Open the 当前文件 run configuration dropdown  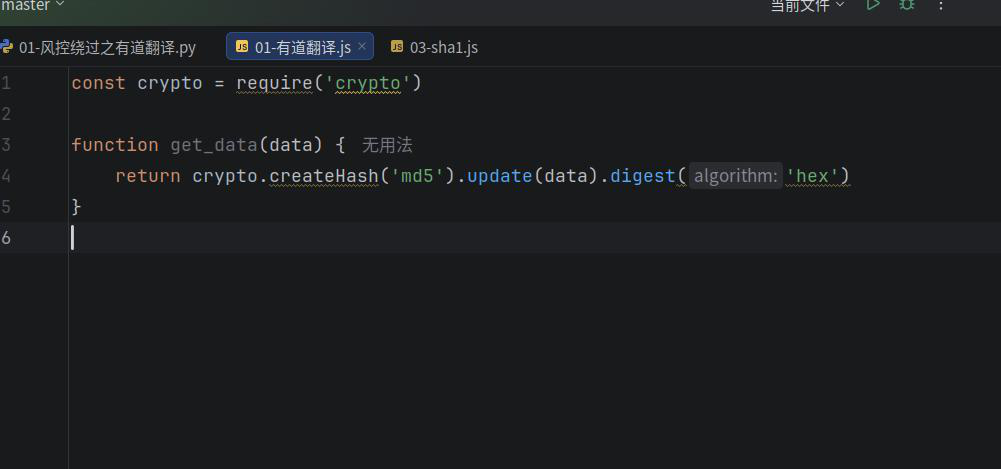(x=808, y=5)
